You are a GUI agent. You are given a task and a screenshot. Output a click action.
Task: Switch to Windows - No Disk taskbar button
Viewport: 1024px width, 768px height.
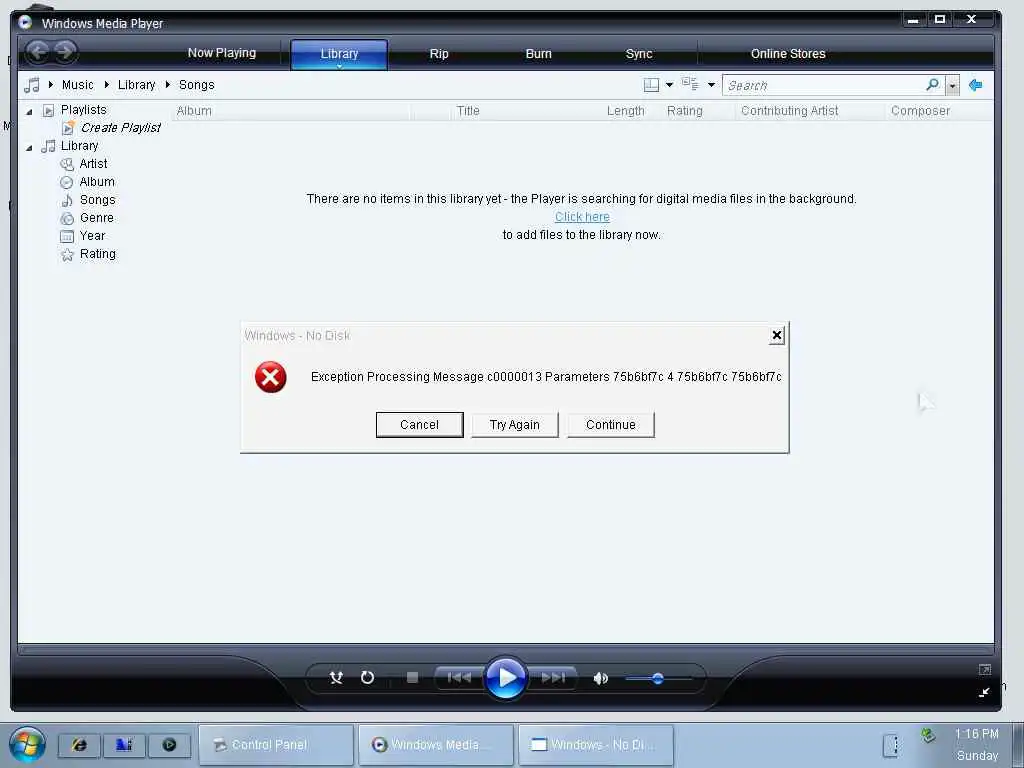pyautogui.click(x=596, y=744)
